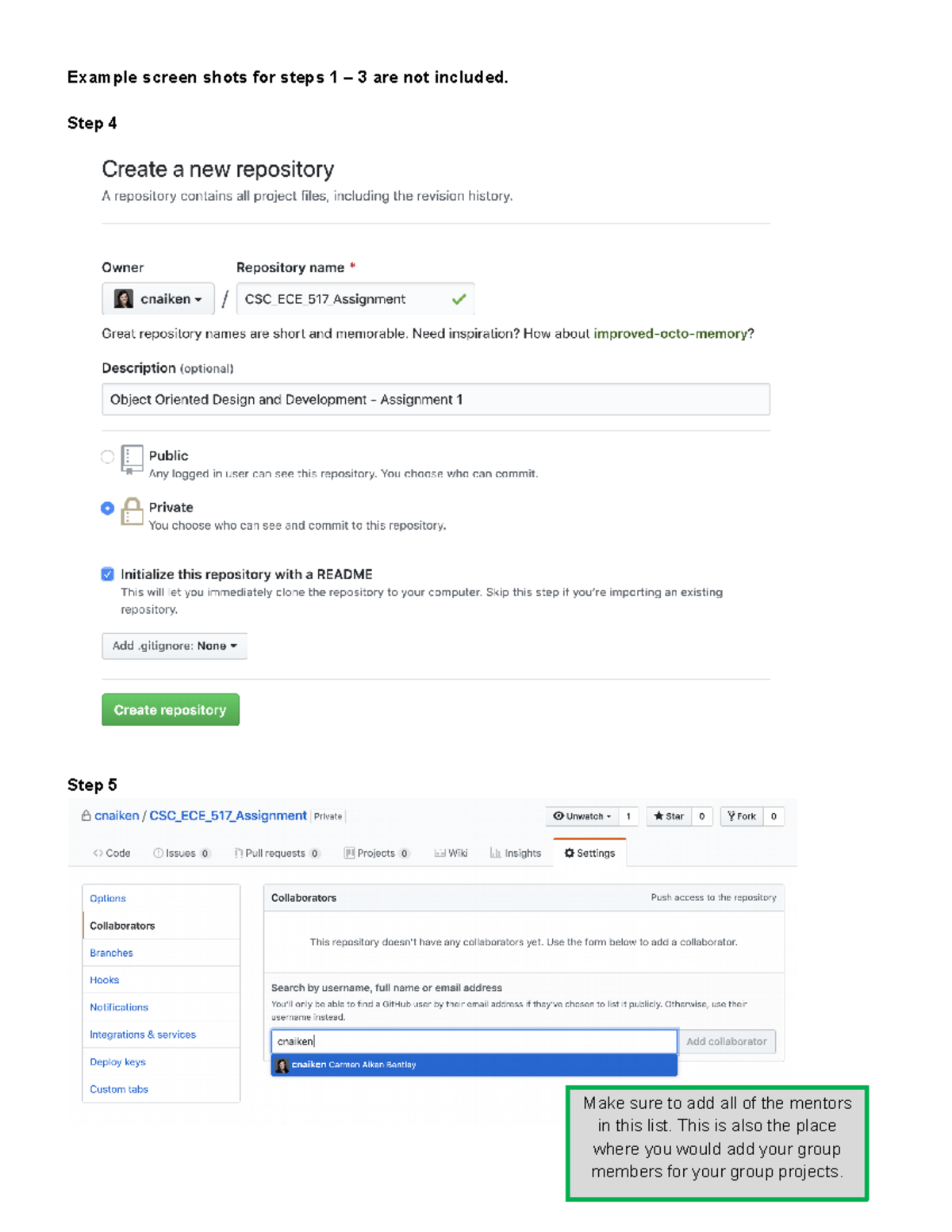Select the Public repository option

[107, 455]
